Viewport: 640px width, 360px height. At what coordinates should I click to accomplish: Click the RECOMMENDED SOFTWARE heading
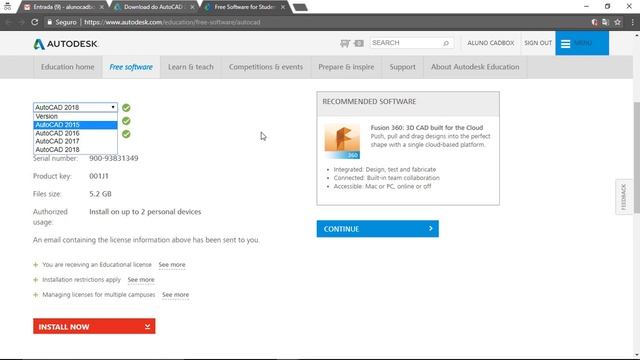[369, 102]
